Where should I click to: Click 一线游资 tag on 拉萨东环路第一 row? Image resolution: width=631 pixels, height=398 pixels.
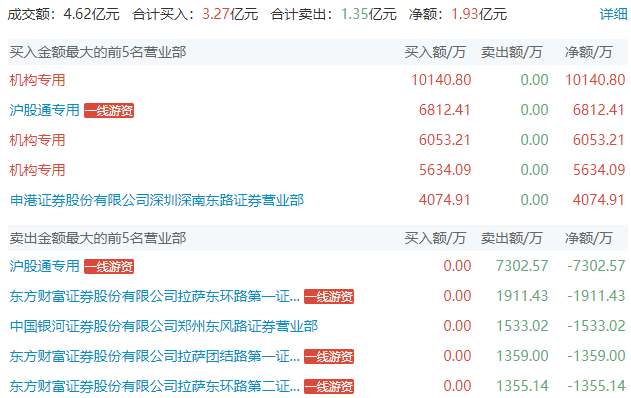[x=329, y=296]
